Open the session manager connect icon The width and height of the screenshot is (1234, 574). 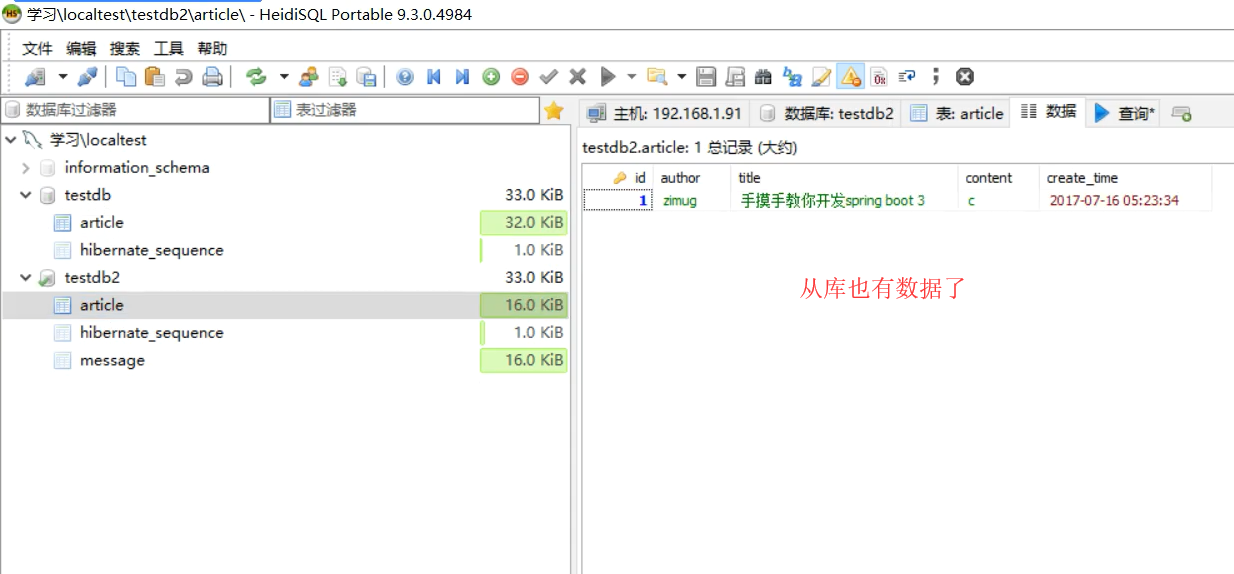pyautogui.click(x=35, y=77)
